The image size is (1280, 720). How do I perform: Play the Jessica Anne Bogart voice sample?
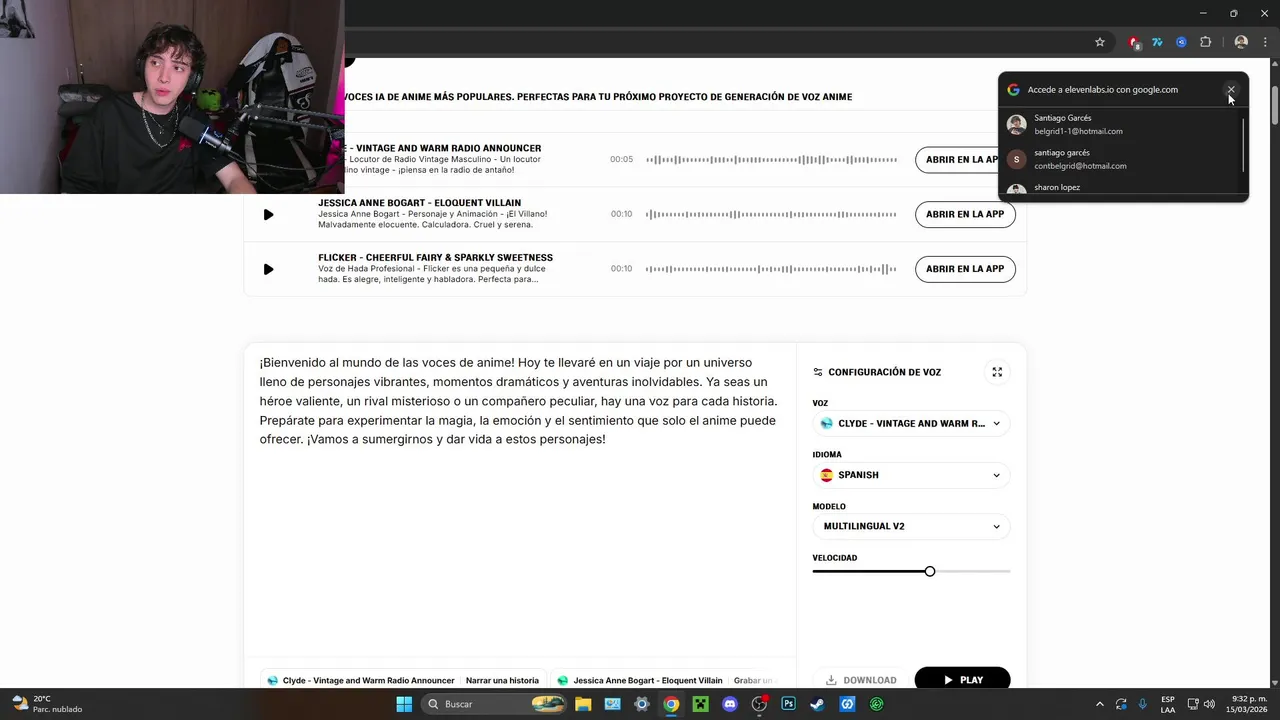pyautogui.click(x=268, y=214)
